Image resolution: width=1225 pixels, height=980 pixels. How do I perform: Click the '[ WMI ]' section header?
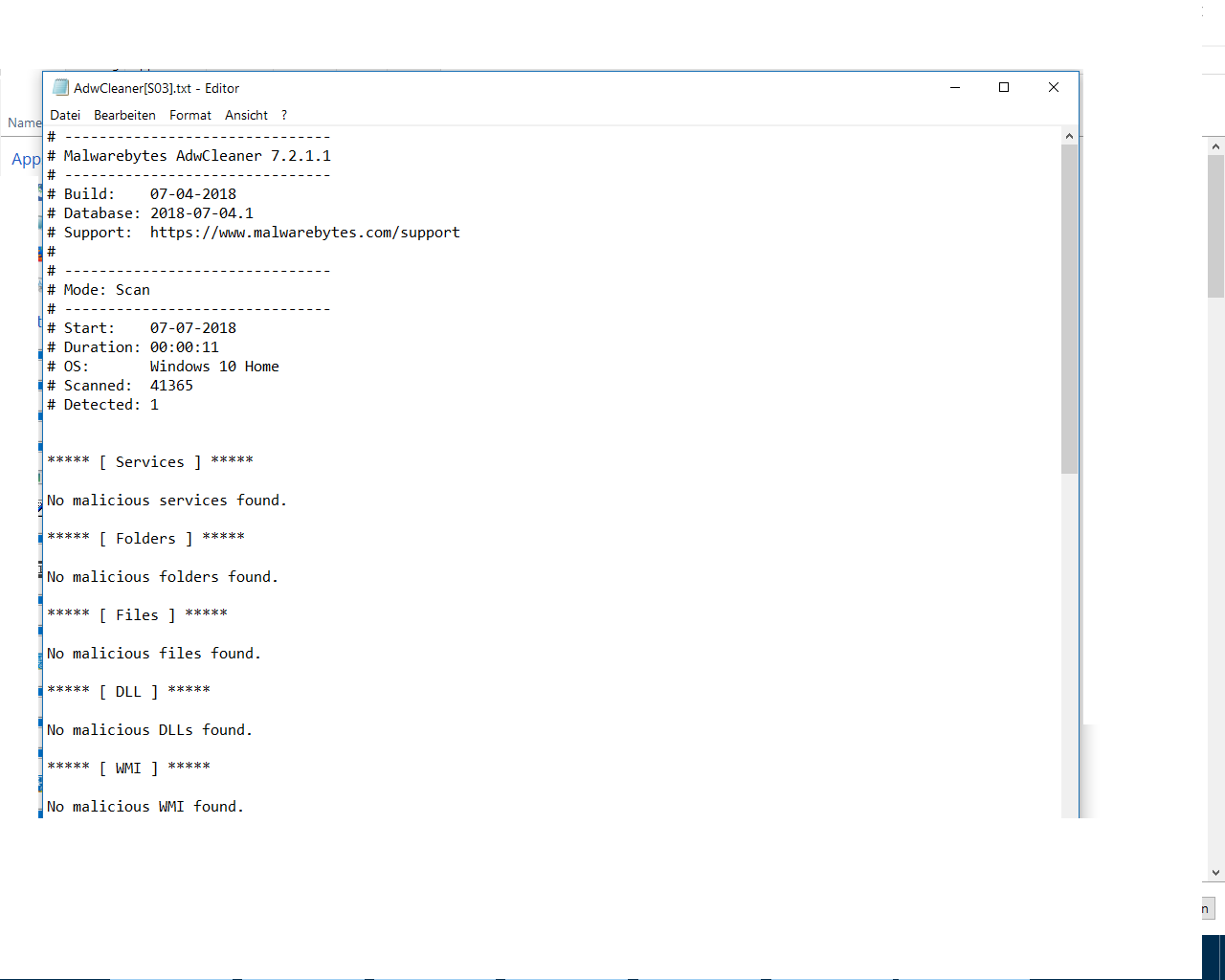point(128,768)
